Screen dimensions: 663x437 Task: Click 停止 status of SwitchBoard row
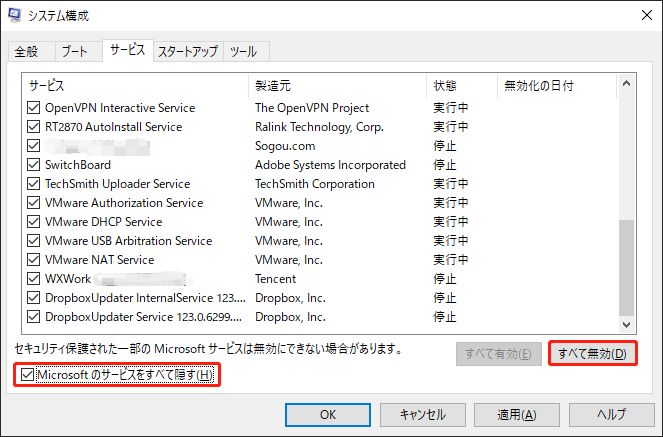click(x=445, y=165)
